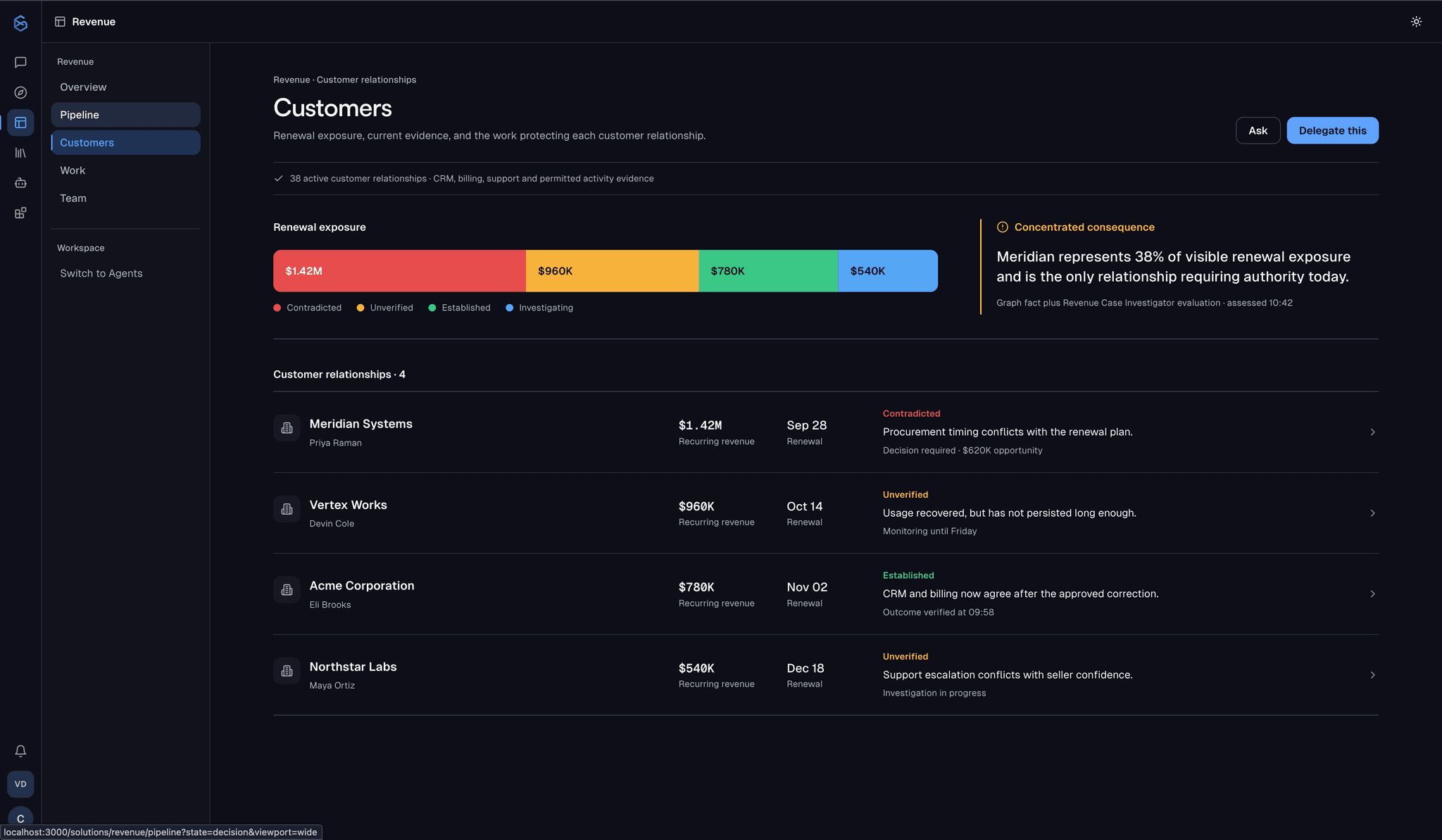
Task: Toggle the light theme sun icon
Action: [1416, 22]
